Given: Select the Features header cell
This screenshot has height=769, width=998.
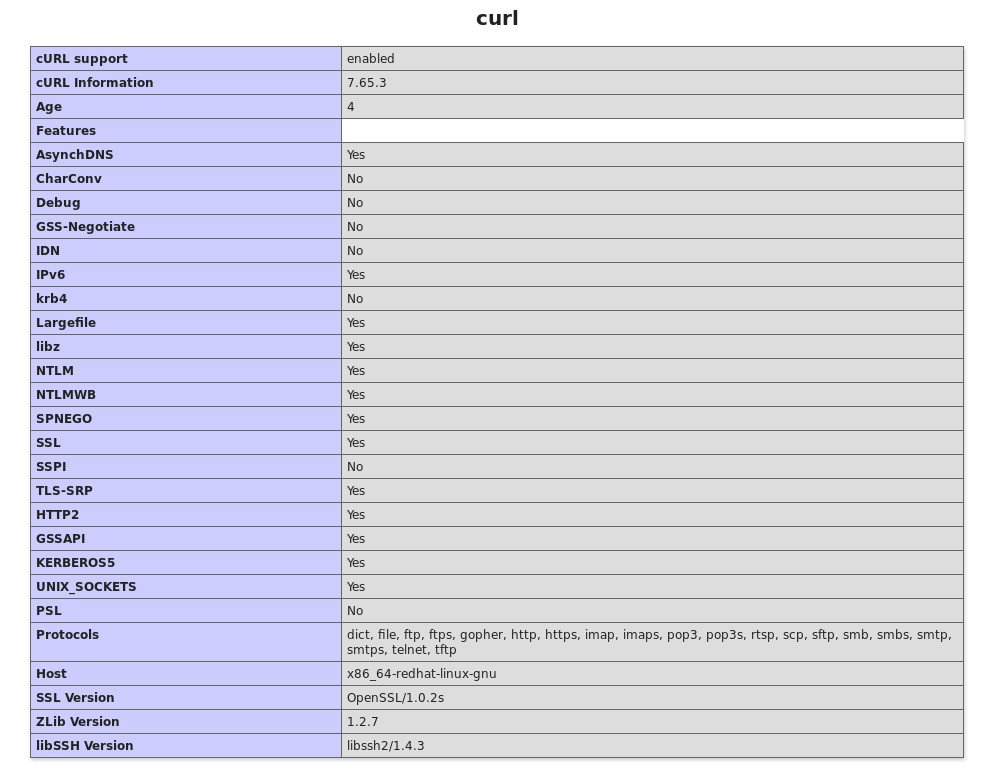Looking at the screenshot, I should click(186, 131).
